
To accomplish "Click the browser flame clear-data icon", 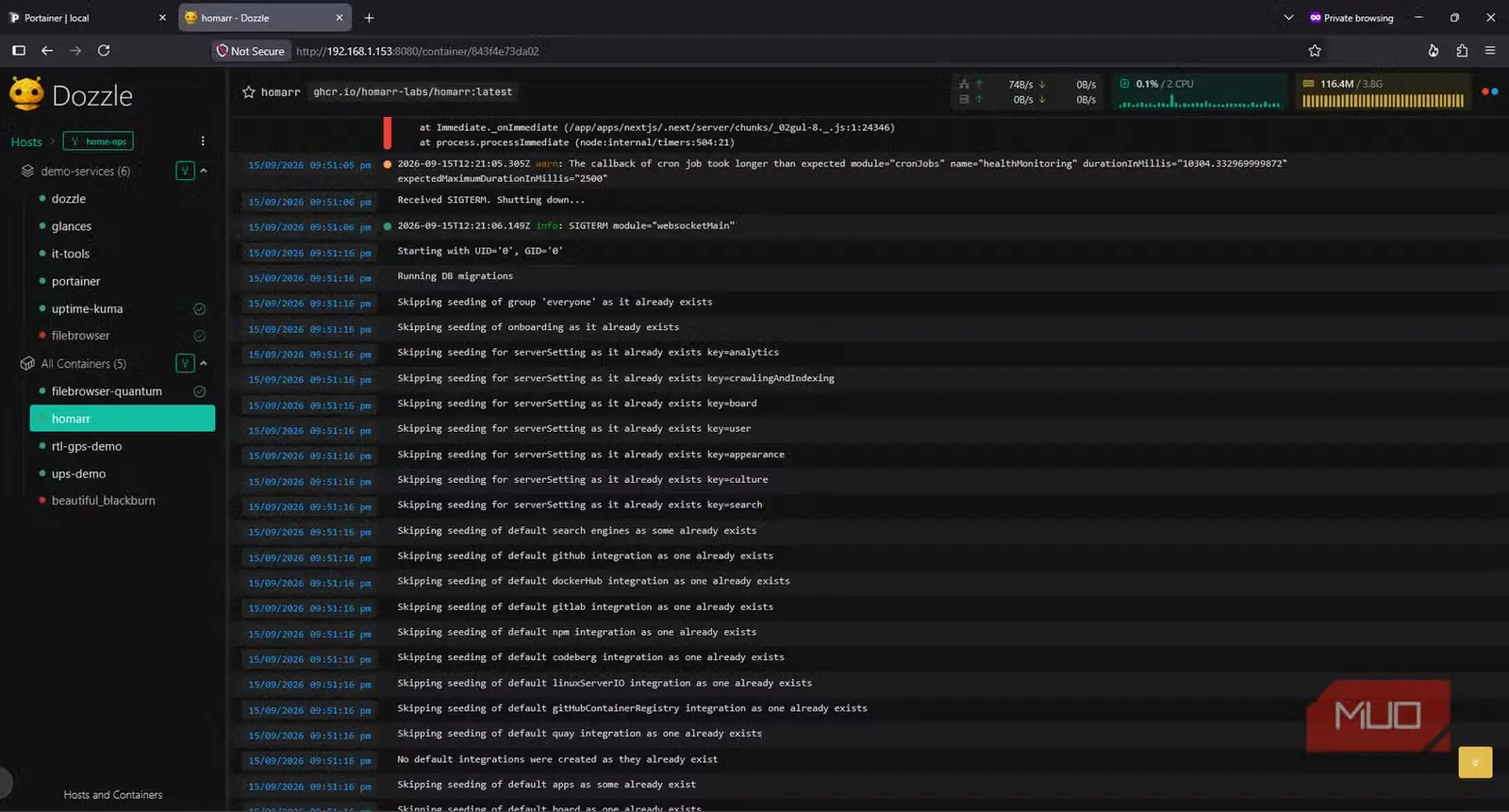I will [x=1434, y=51].
